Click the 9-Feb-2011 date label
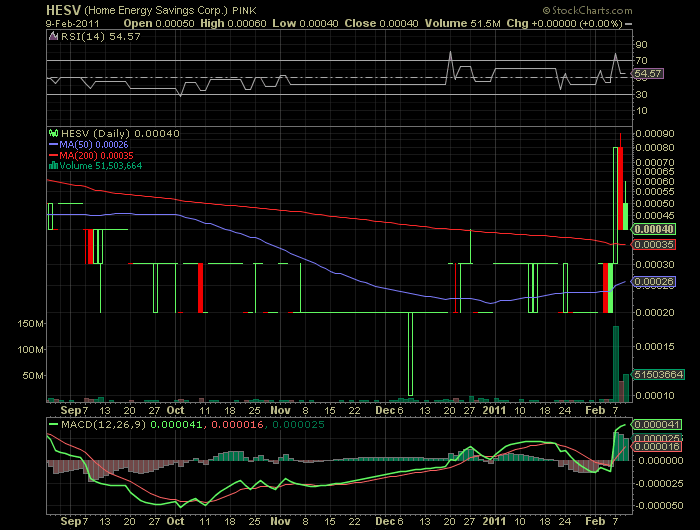 [x=73, y=24]
